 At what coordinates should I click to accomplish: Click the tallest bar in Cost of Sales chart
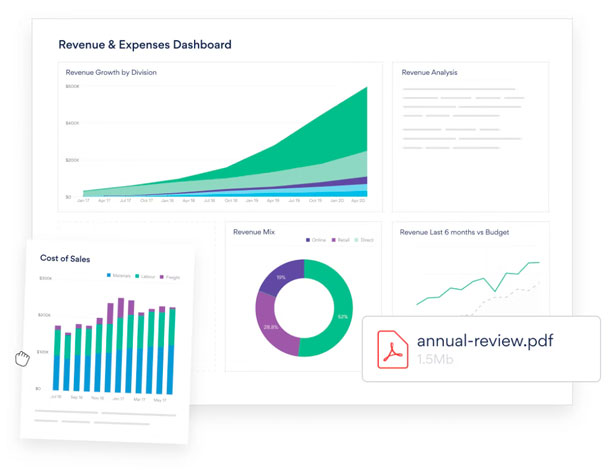pos(121,345)
